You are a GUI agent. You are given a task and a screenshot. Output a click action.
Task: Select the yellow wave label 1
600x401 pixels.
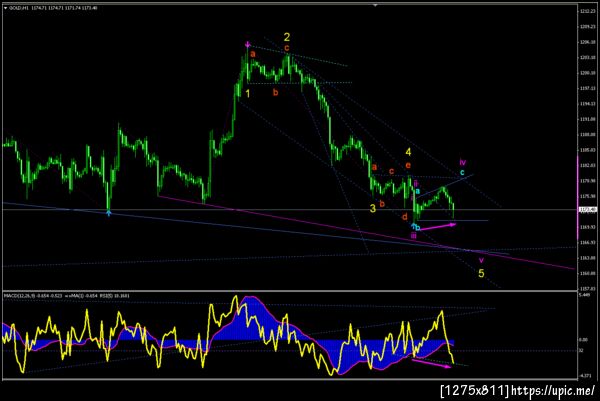(x=248, y=93)
